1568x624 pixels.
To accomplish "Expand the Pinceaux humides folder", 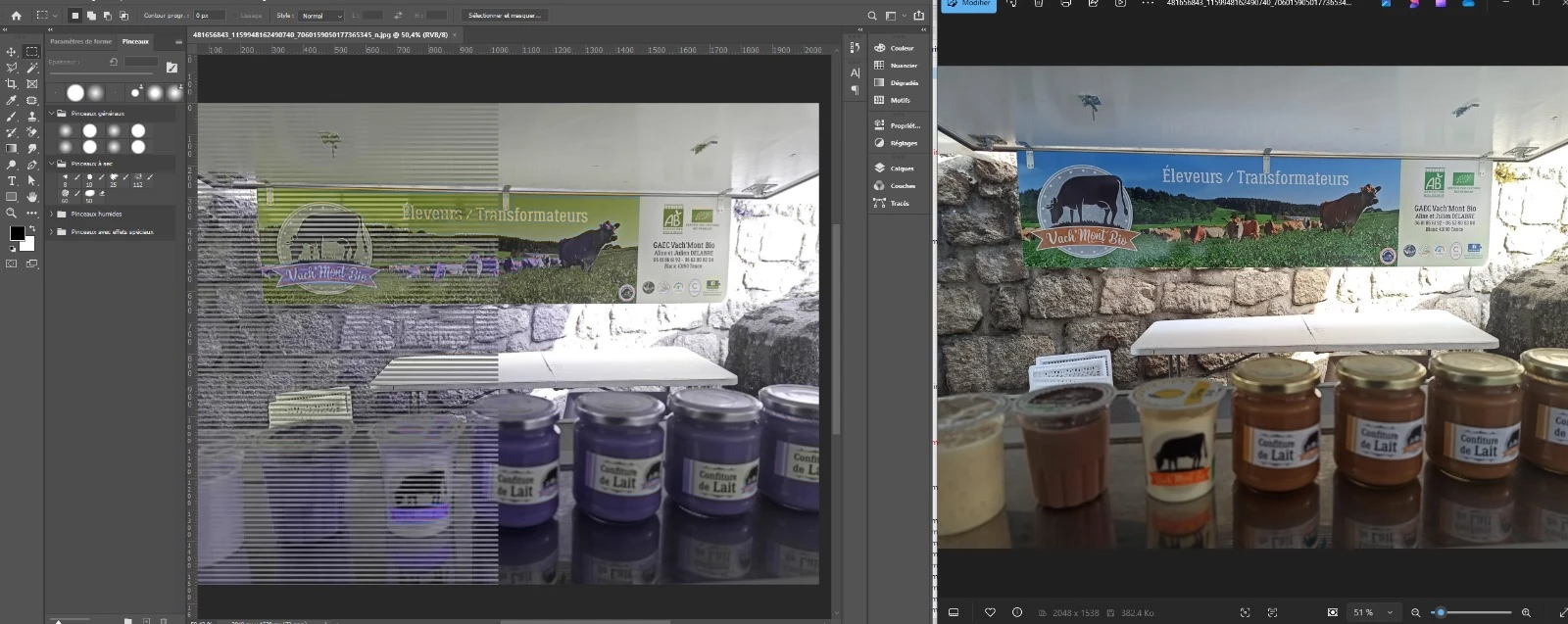I will point(51,214).
